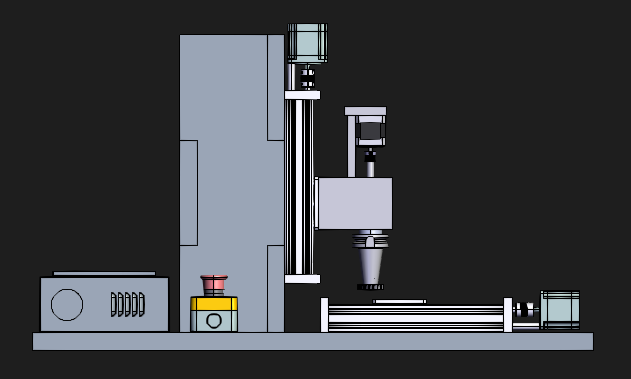The height and width of the screenshot is (379, 631).
Task: Select the dark spindle motor at top
Action: click(370, 131)
